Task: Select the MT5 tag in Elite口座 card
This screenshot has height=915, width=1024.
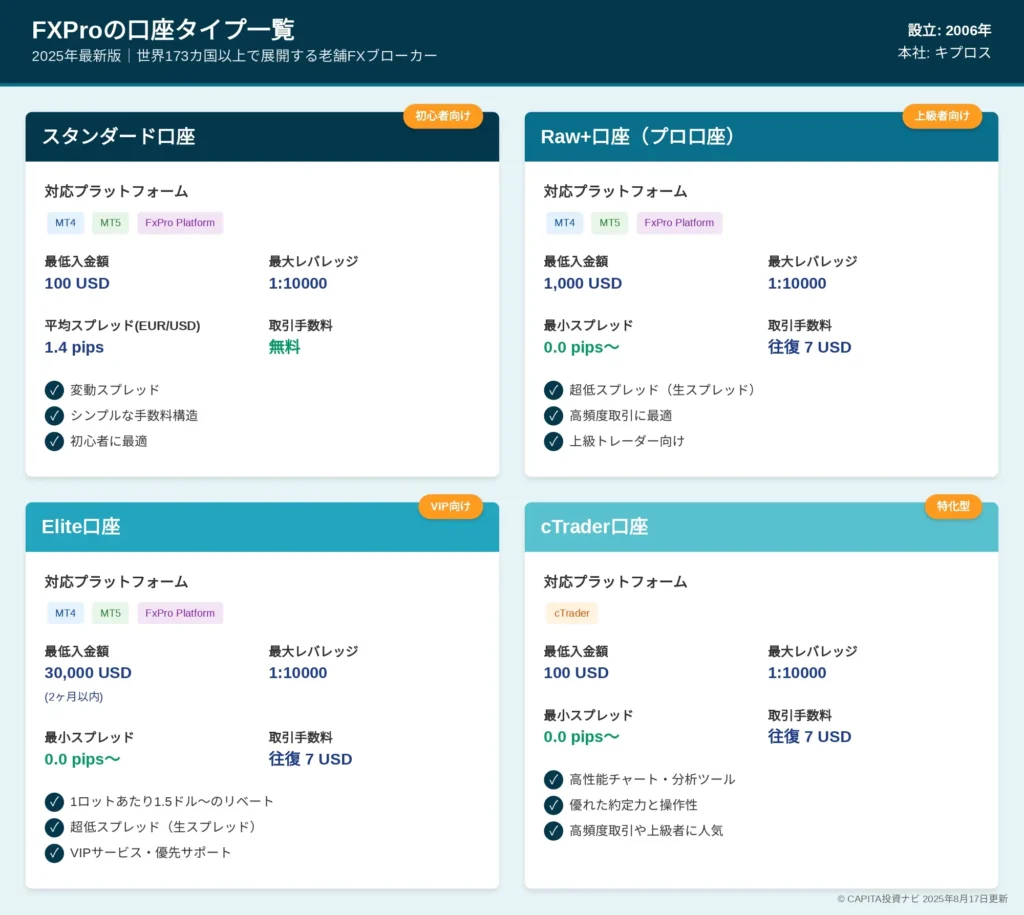Action: click(110, 613)
